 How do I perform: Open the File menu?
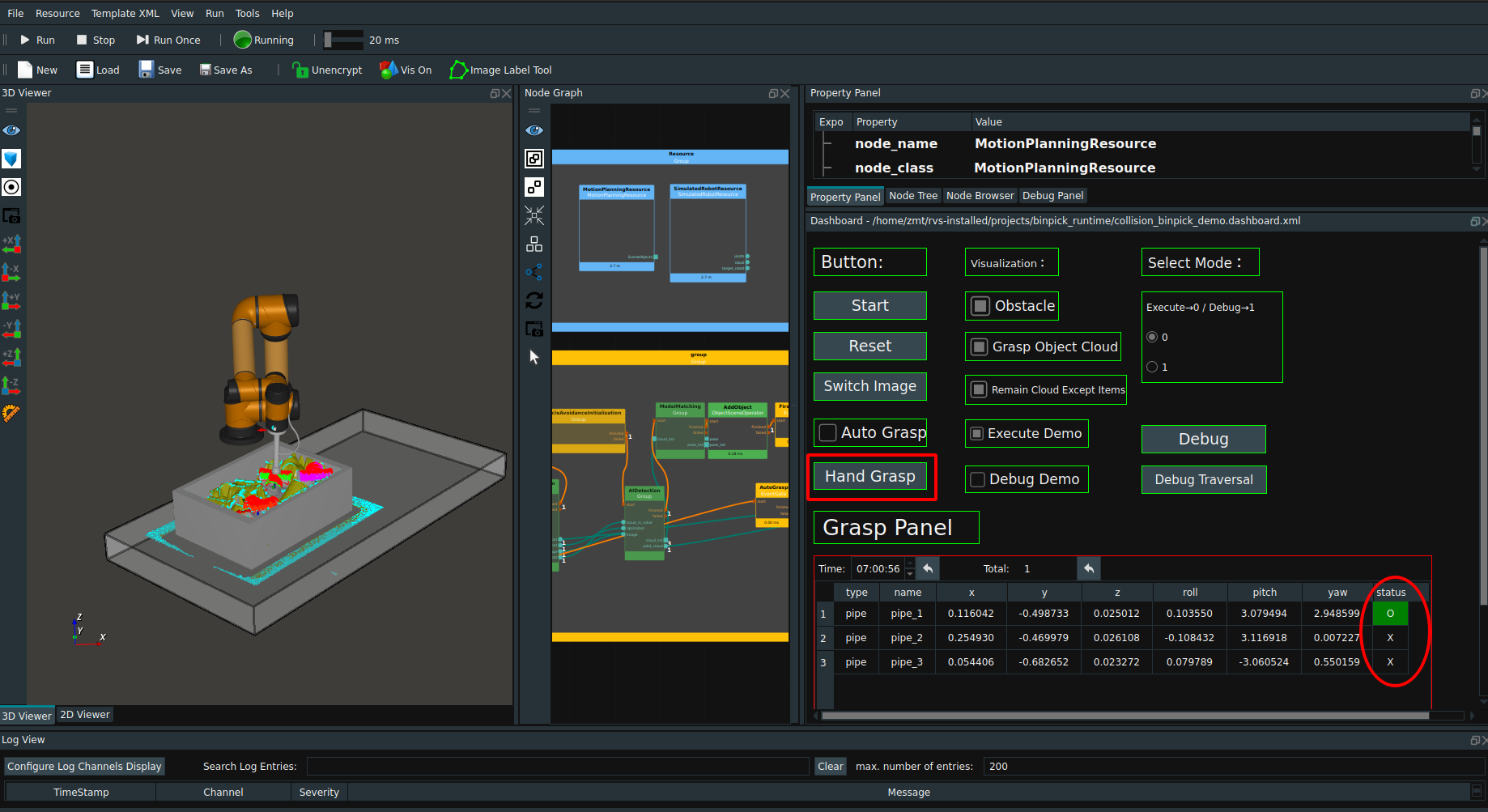(x=15, y=13)
